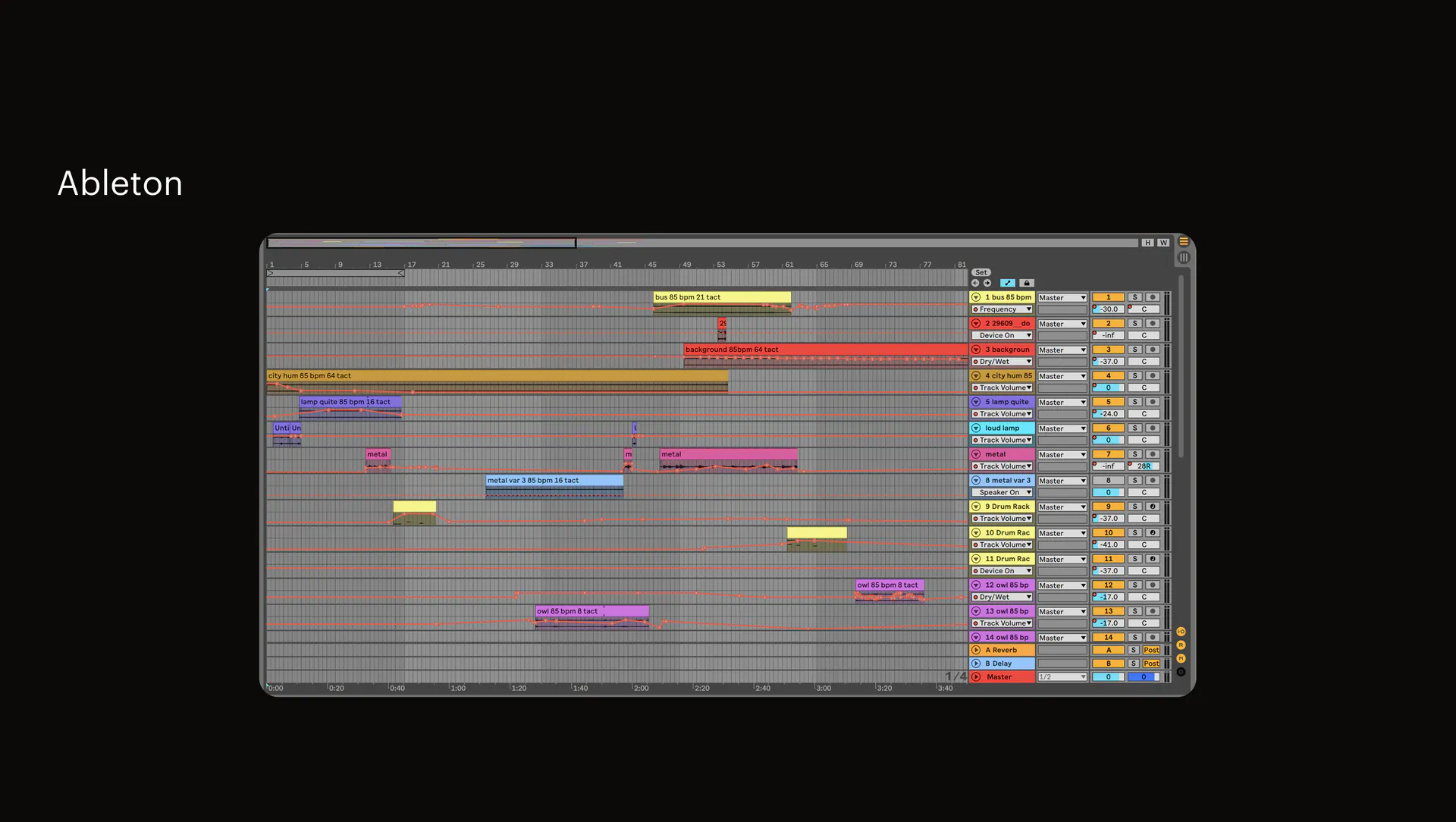The image size is (1456, 822).
Task: Open Frequency automation chooser on track 1
Action: coord(1003,309)
